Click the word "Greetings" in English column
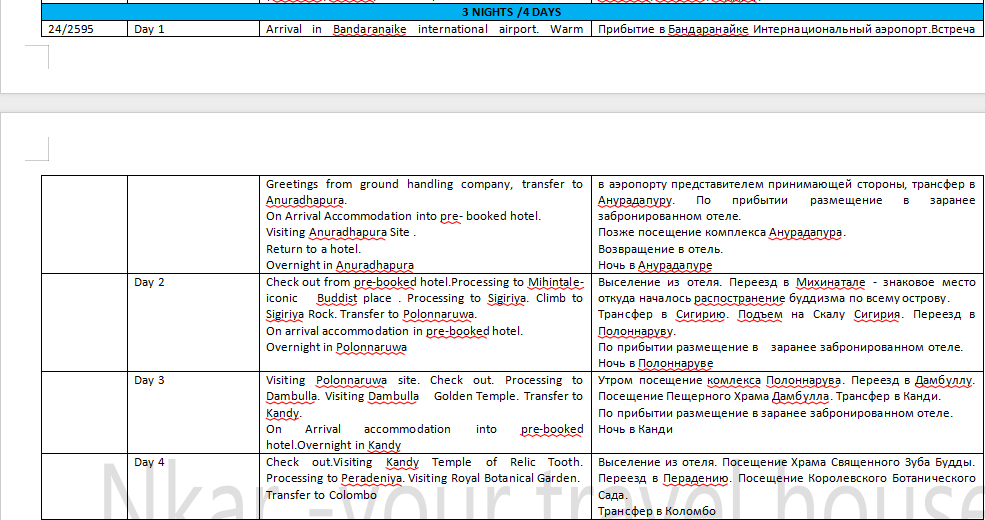Image resolution: width=985 pixels, height=520 pixels. coord(295,184)
